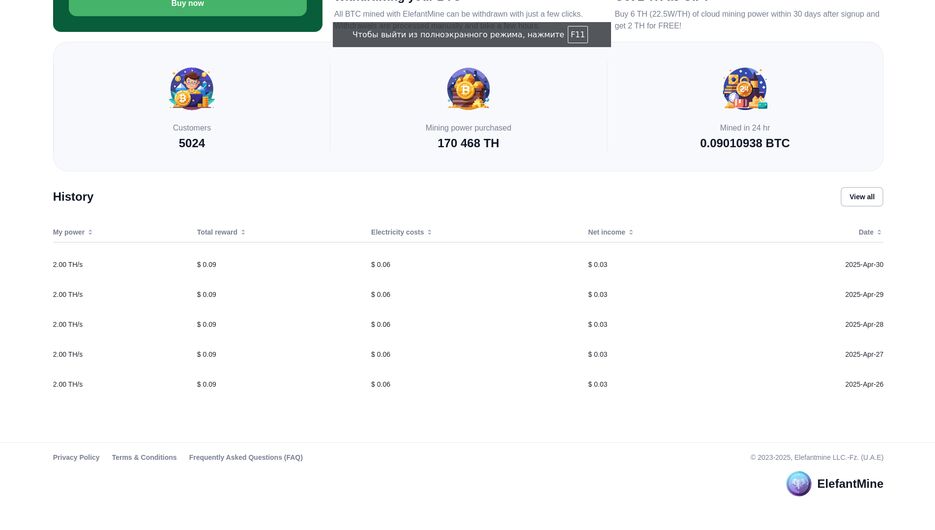
Task: Click $ 0.06 electricity cost in 2025-Apr-28 row
Action: click(x=380, y=324)
